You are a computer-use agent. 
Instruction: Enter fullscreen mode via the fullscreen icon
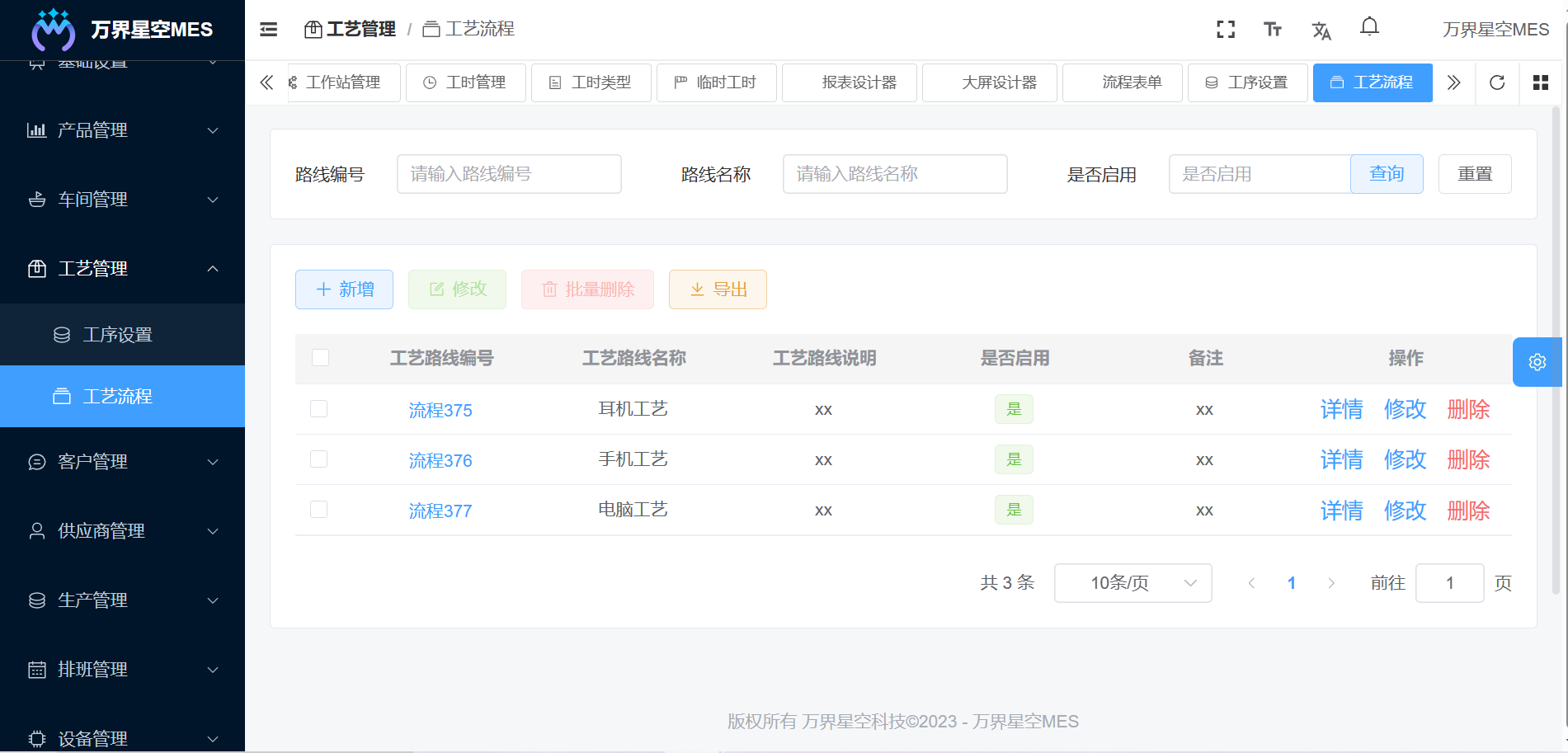(x=1226, y=30)
